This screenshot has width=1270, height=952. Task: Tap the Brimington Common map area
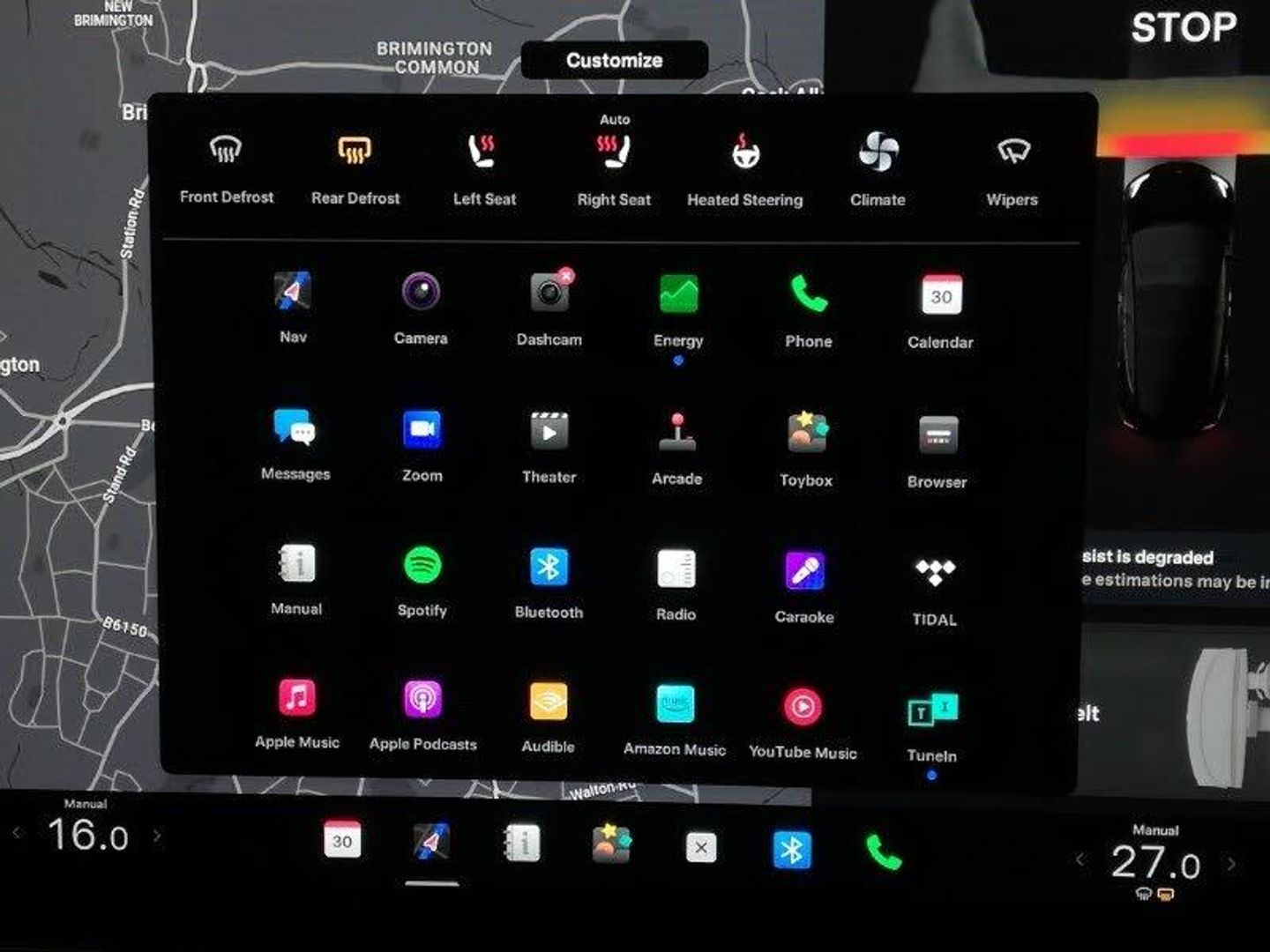(434, 57)
